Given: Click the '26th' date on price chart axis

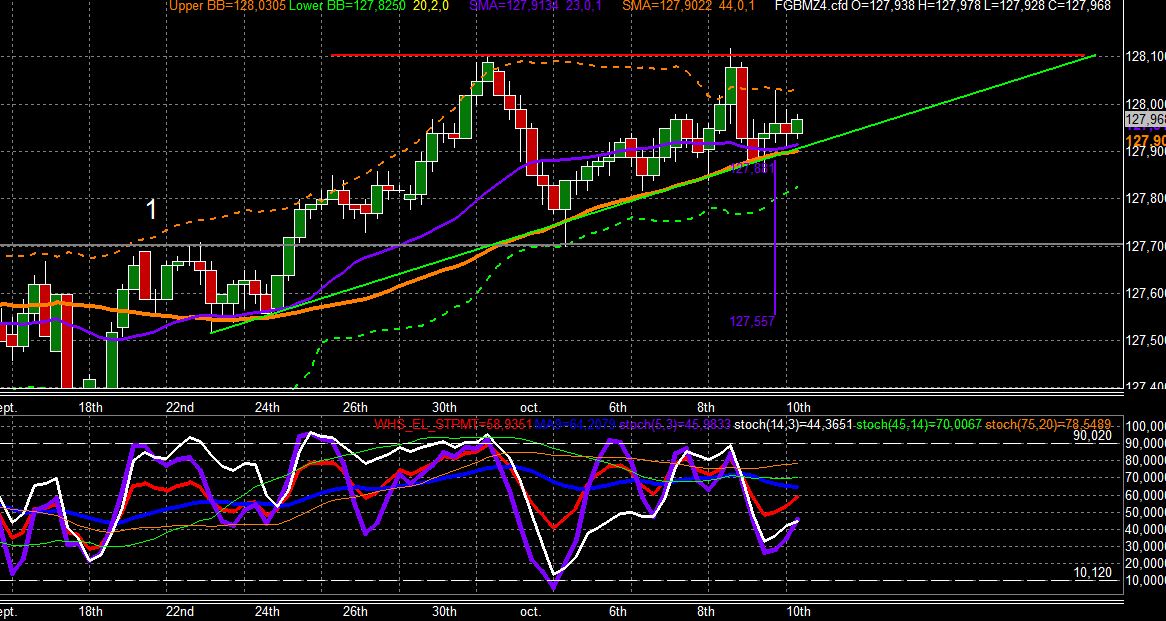Looking at the screenshot, I should point(355,407).
